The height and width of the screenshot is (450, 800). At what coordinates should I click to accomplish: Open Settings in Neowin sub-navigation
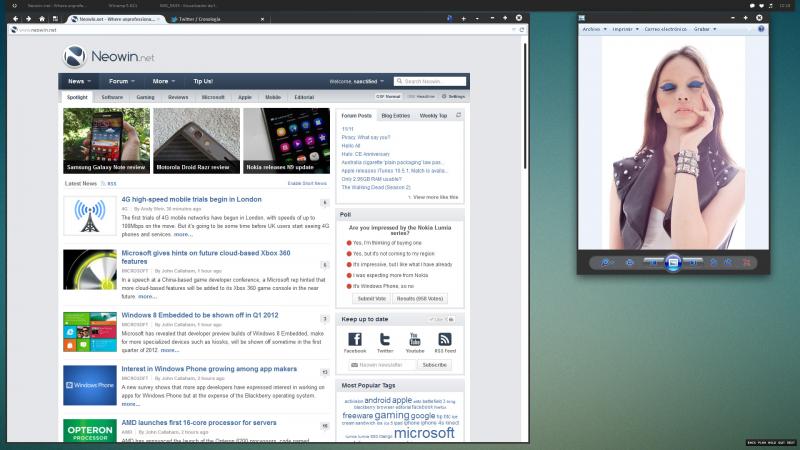(x=454, y=96)
